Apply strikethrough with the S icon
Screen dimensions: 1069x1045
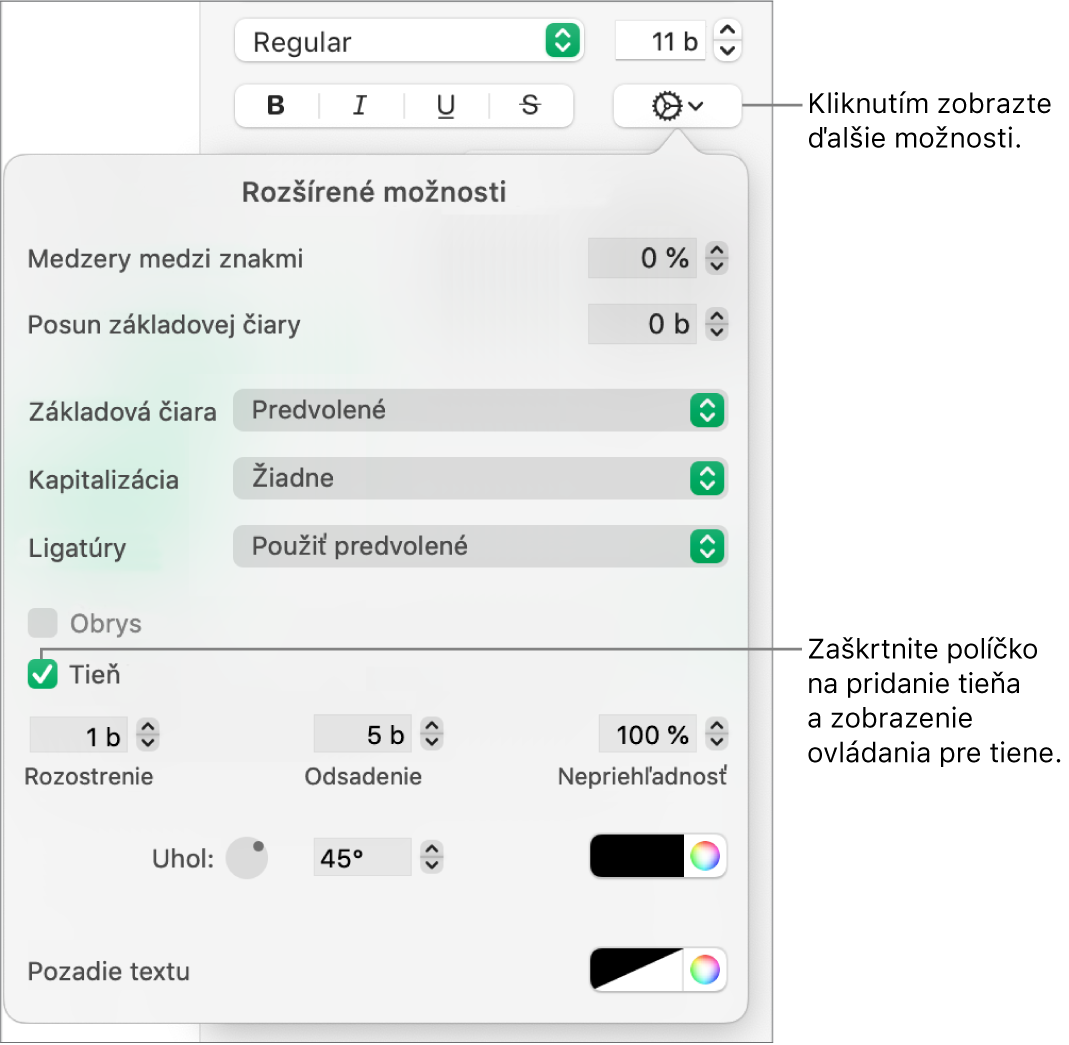pos(529,106)
